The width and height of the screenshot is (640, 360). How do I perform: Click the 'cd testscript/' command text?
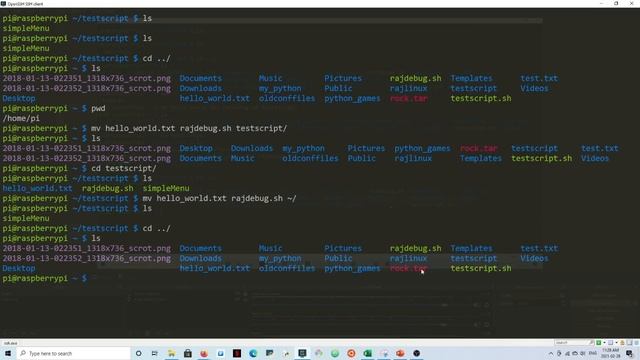tap(124, 169)
